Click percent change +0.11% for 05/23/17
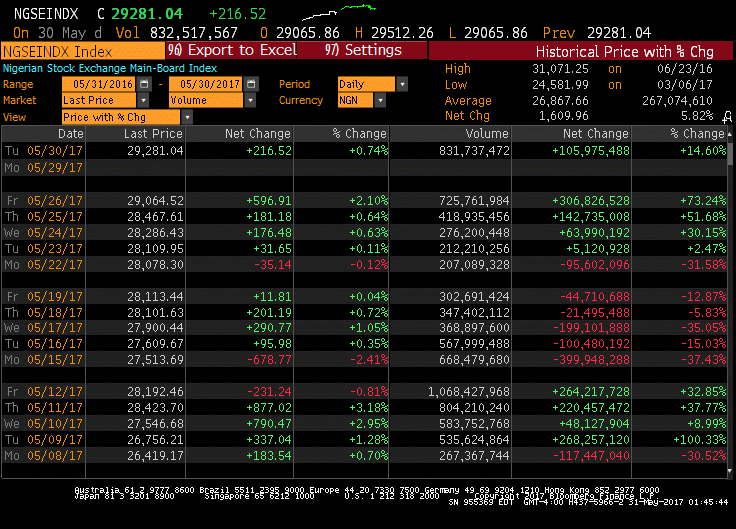736x529 pixels. (368, 249)
